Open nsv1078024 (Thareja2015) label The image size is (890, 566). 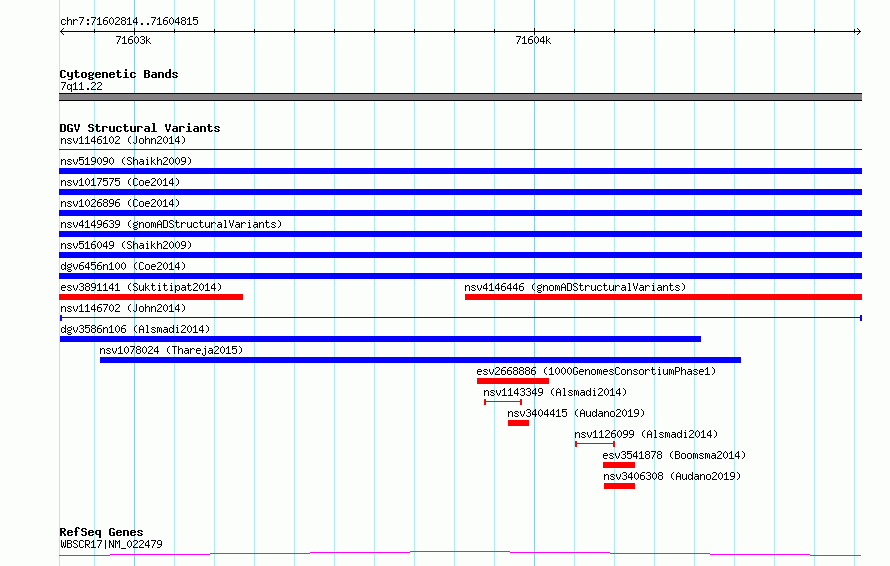(171, 350)
